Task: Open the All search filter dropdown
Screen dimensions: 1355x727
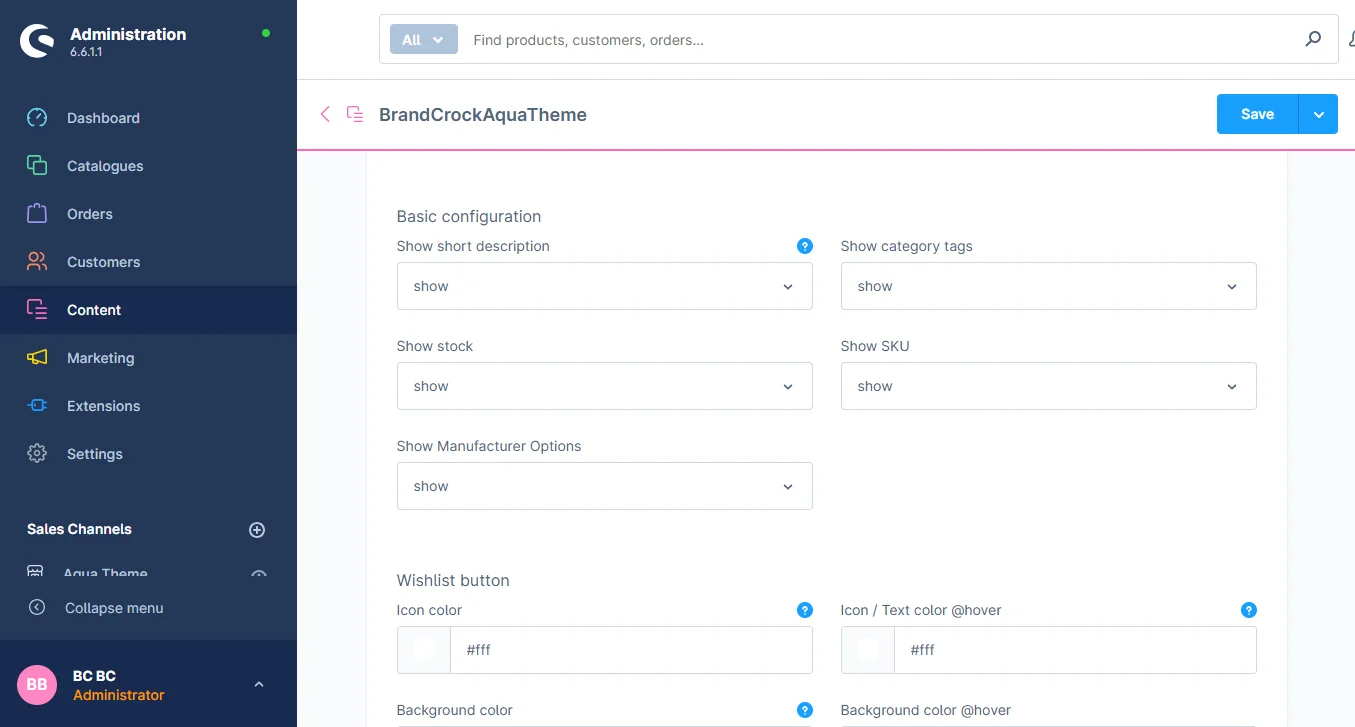Action: [x=423, y=40]
